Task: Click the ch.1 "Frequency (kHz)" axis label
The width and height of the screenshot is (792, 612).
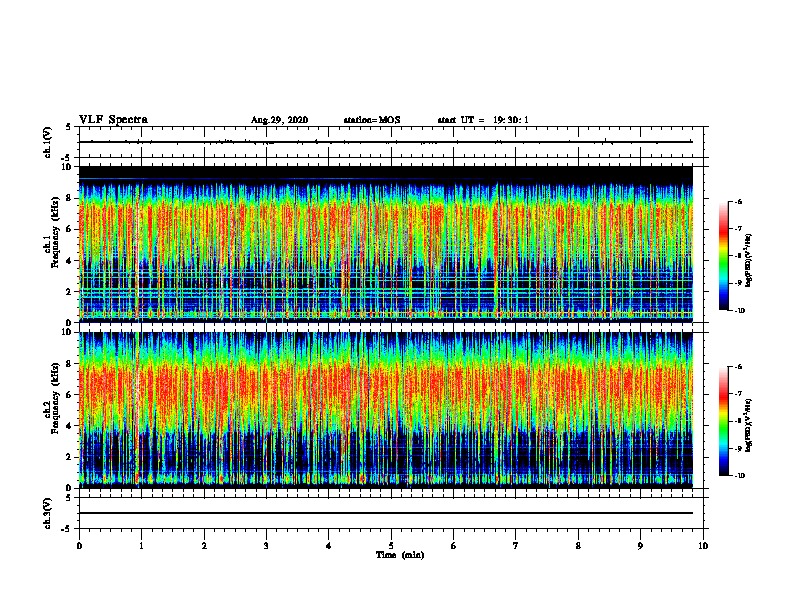Action: click(56, 233)
